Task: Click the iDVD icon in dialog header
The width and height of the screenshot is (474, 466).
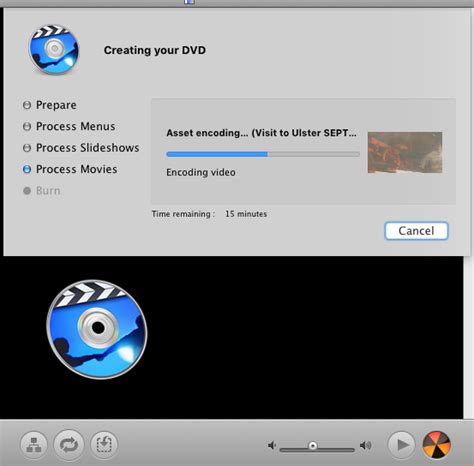Action: (54, 49)
